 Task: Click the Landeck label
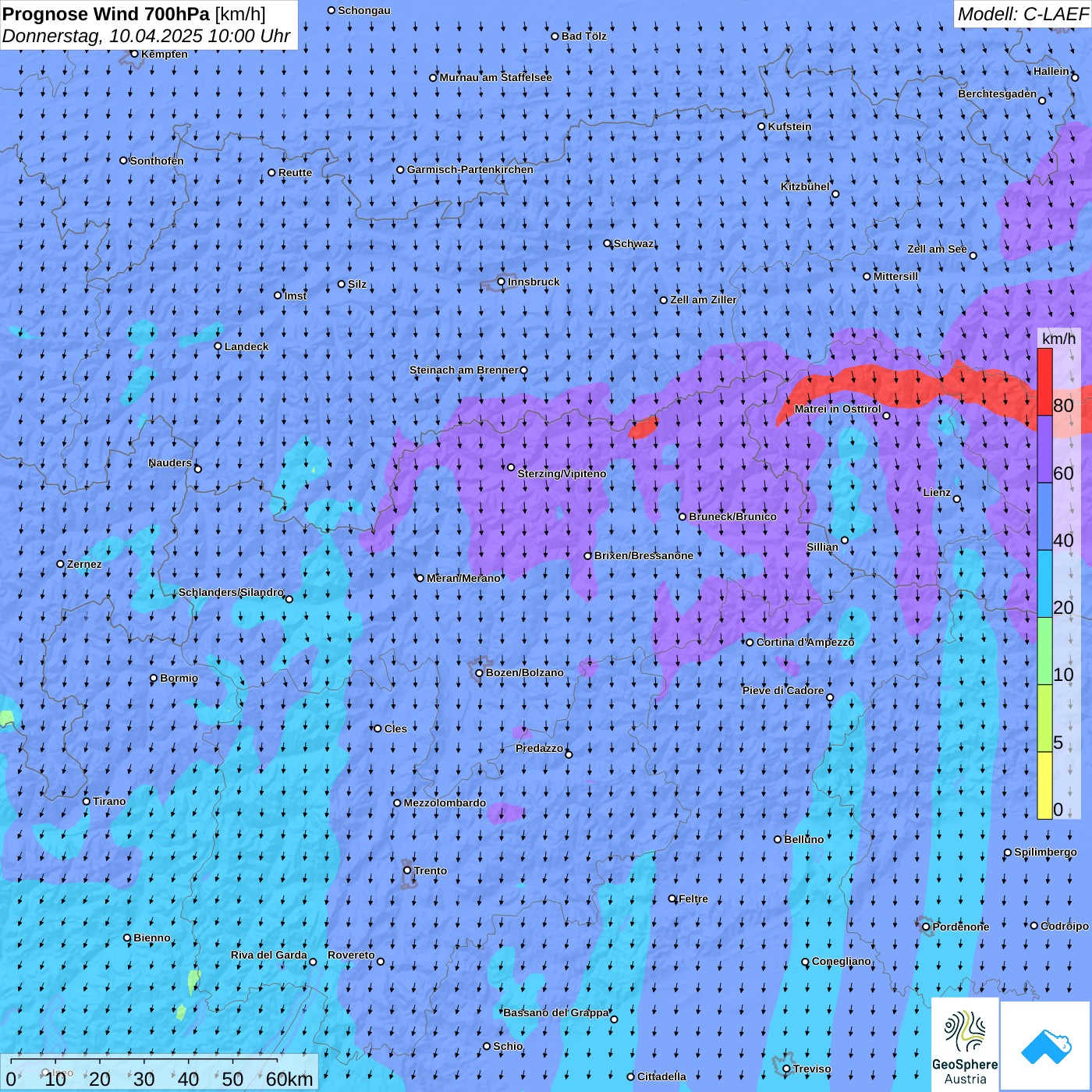click(x=246, y=346)
